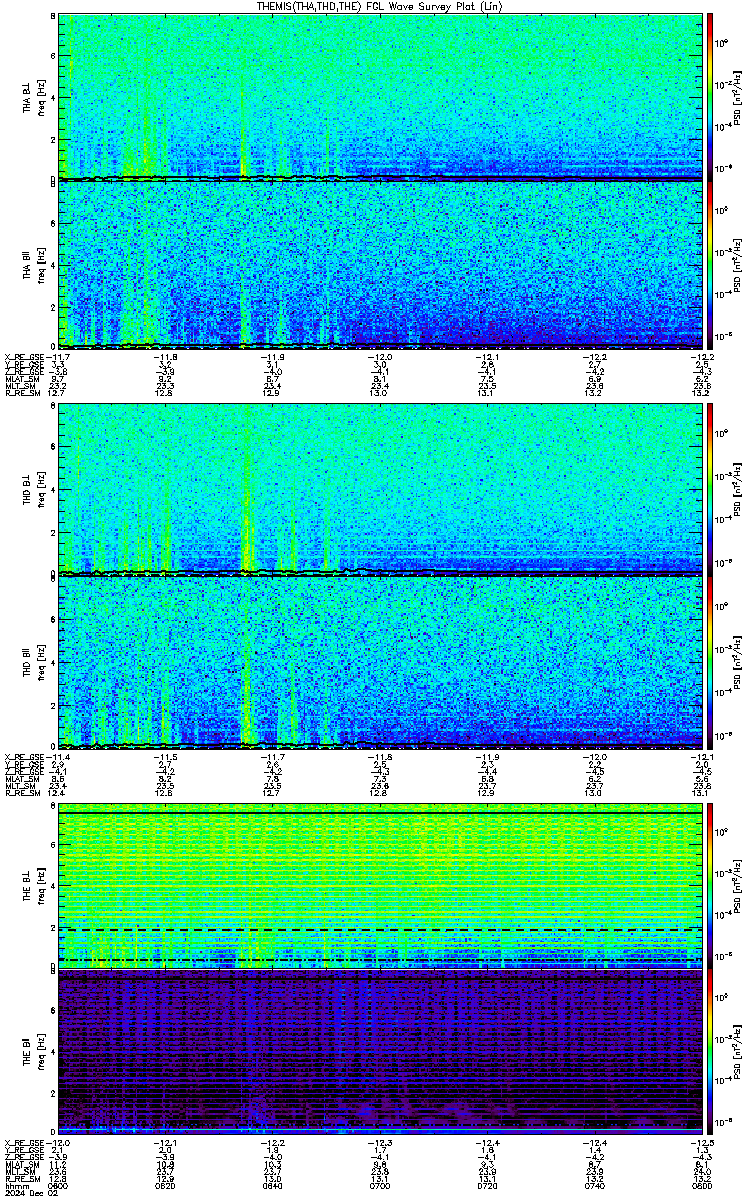Click the THD B∥ panel color bar
Viewport: 750px width, 1200px height.
(x=711, y=663)
